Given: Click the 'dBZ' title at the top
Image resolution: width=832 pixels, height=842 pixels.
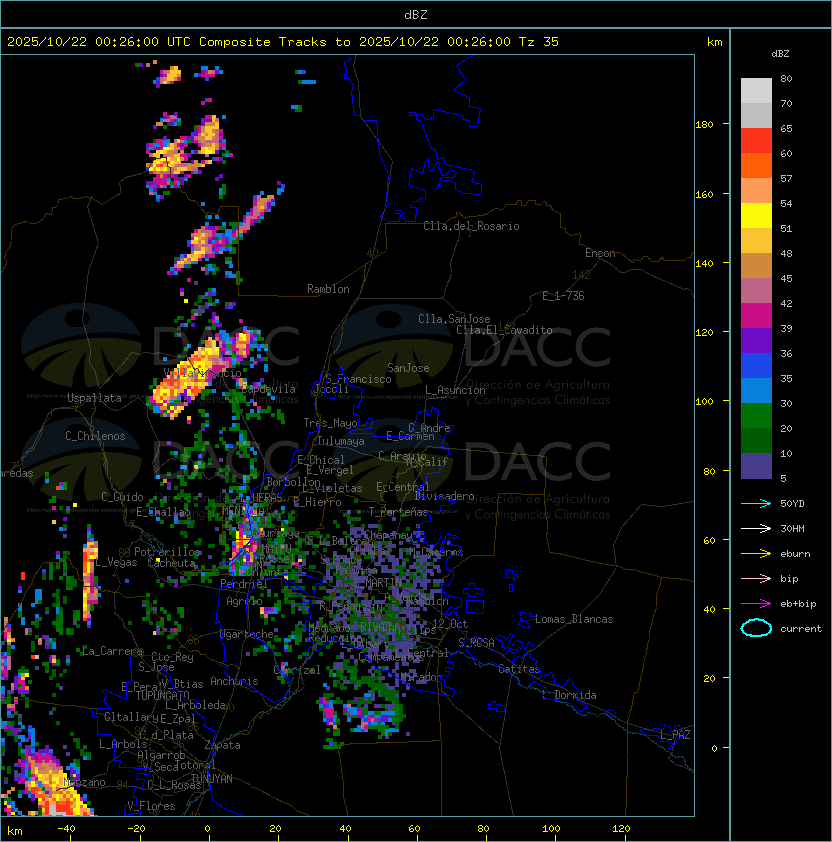Looking at the screenshot, I should 416,14.
